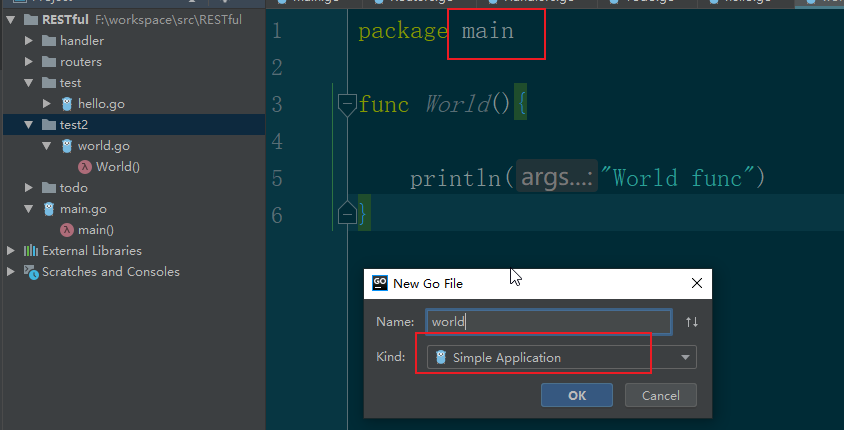The height and width of the screenshot is (430, 844).
Task: Click gopher icon in Kind dropdown
Action: pyautogui.click(x=441, y=357)
